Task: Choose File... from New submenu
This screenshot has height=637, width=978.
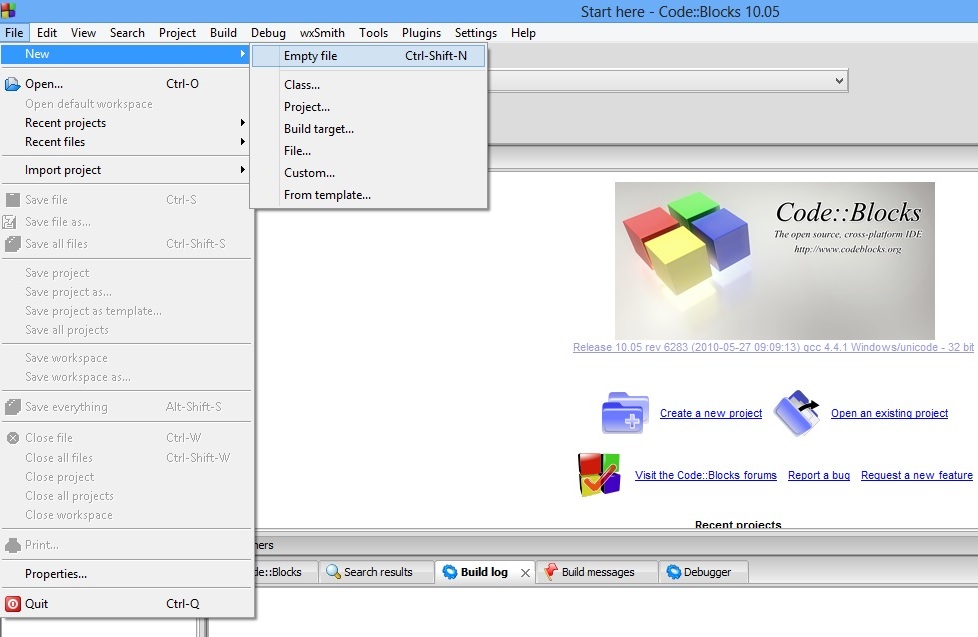Action: 369,150
